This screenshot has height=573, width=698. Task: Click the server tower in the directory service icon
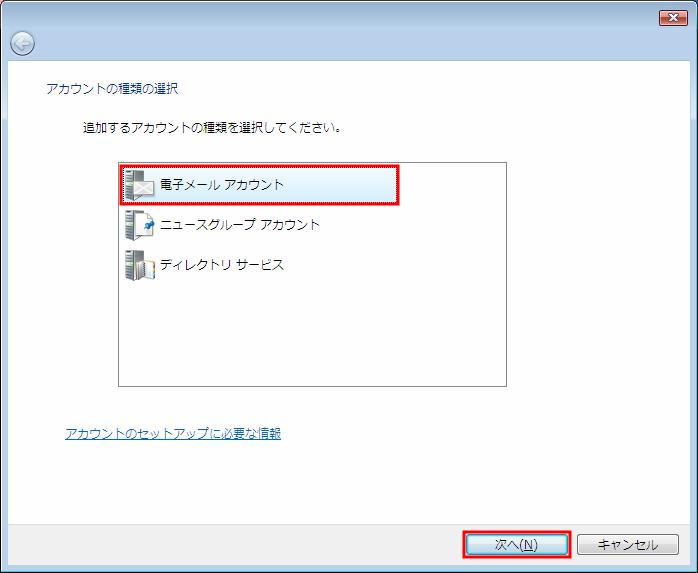pos(131,265)
